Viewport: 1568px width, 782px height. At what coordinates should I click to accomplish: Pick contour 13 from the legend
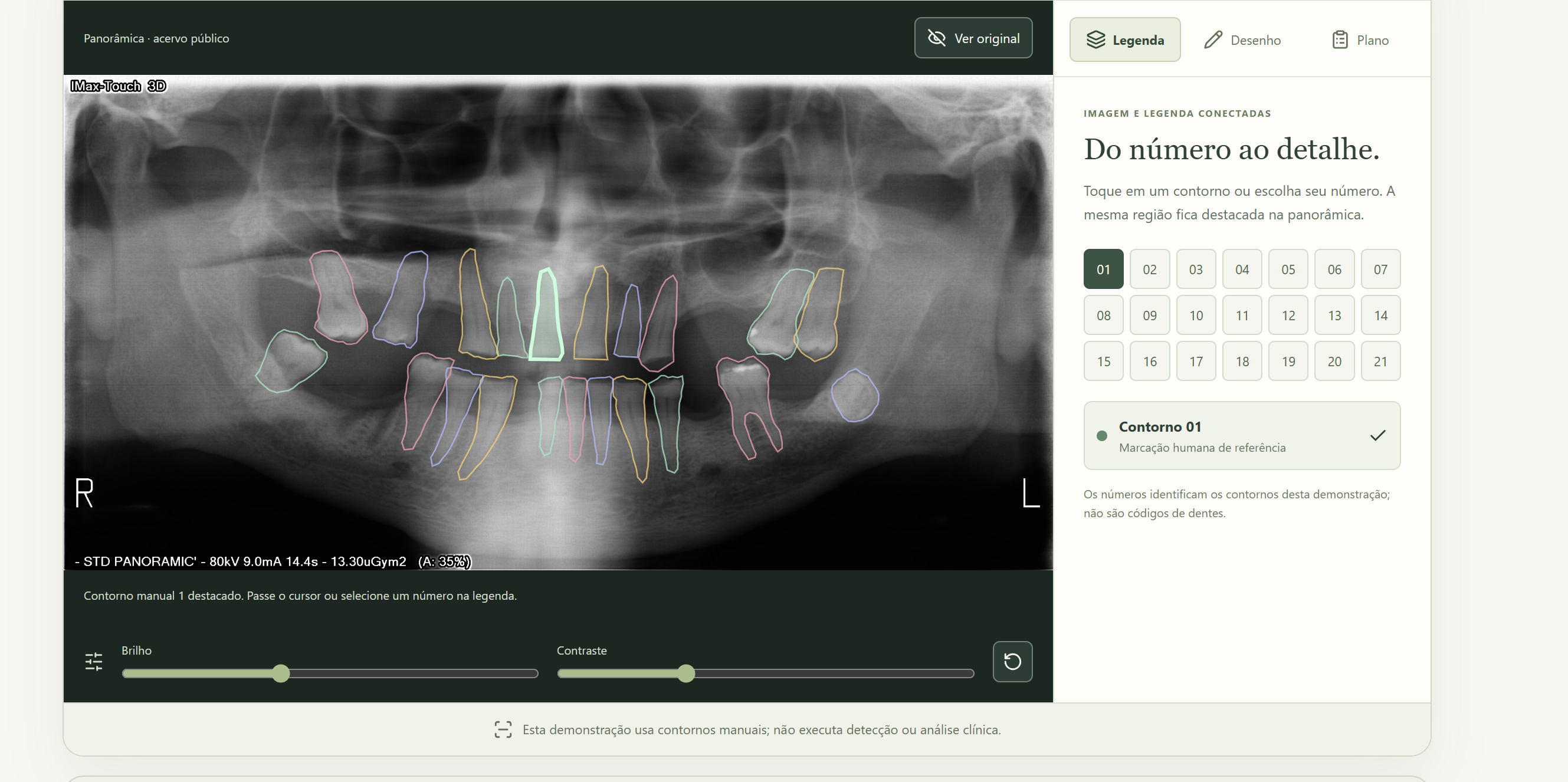1334,316
